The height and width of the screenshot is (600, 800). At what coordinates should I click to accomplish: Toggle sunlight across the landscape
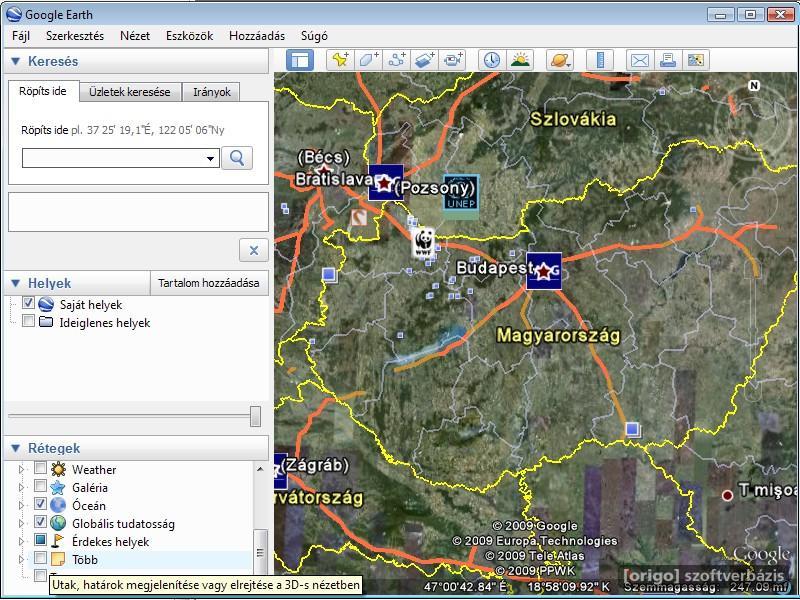click(520, 60)
